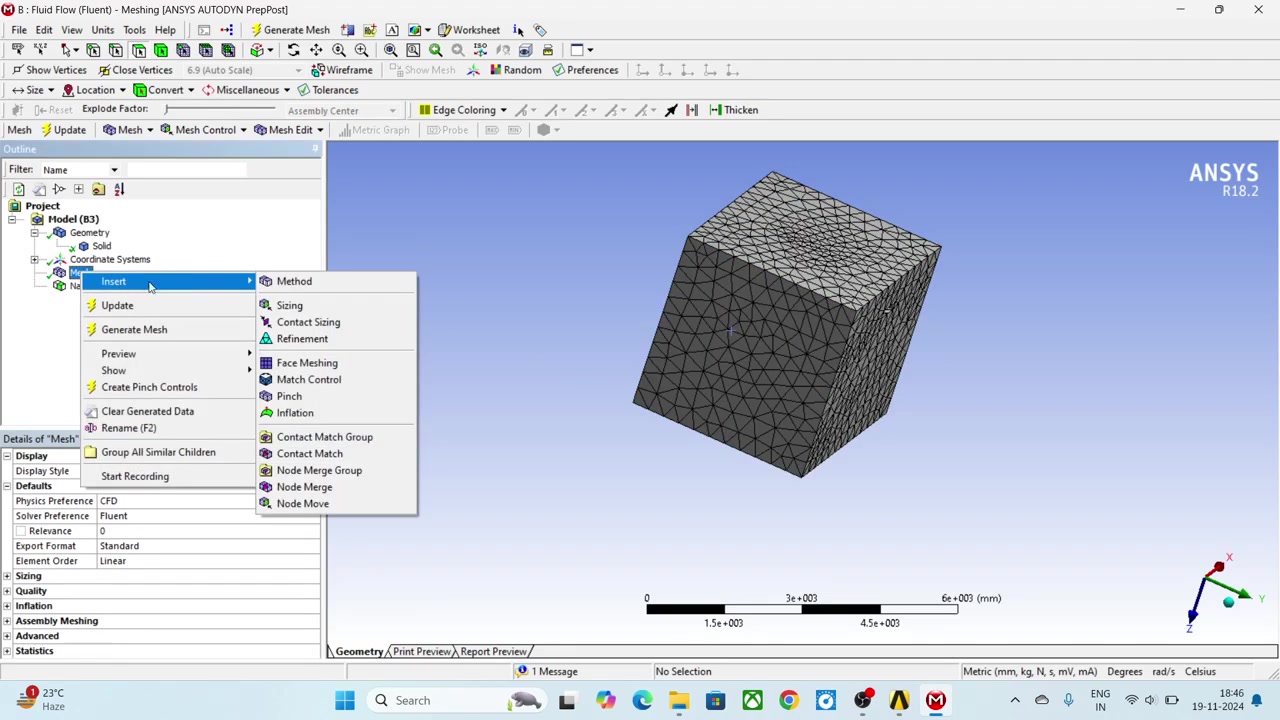Expand the Coordinate Systems tree node
Image resolution: width=1280 pixels, height=720 pixels.
click(34, 260)
